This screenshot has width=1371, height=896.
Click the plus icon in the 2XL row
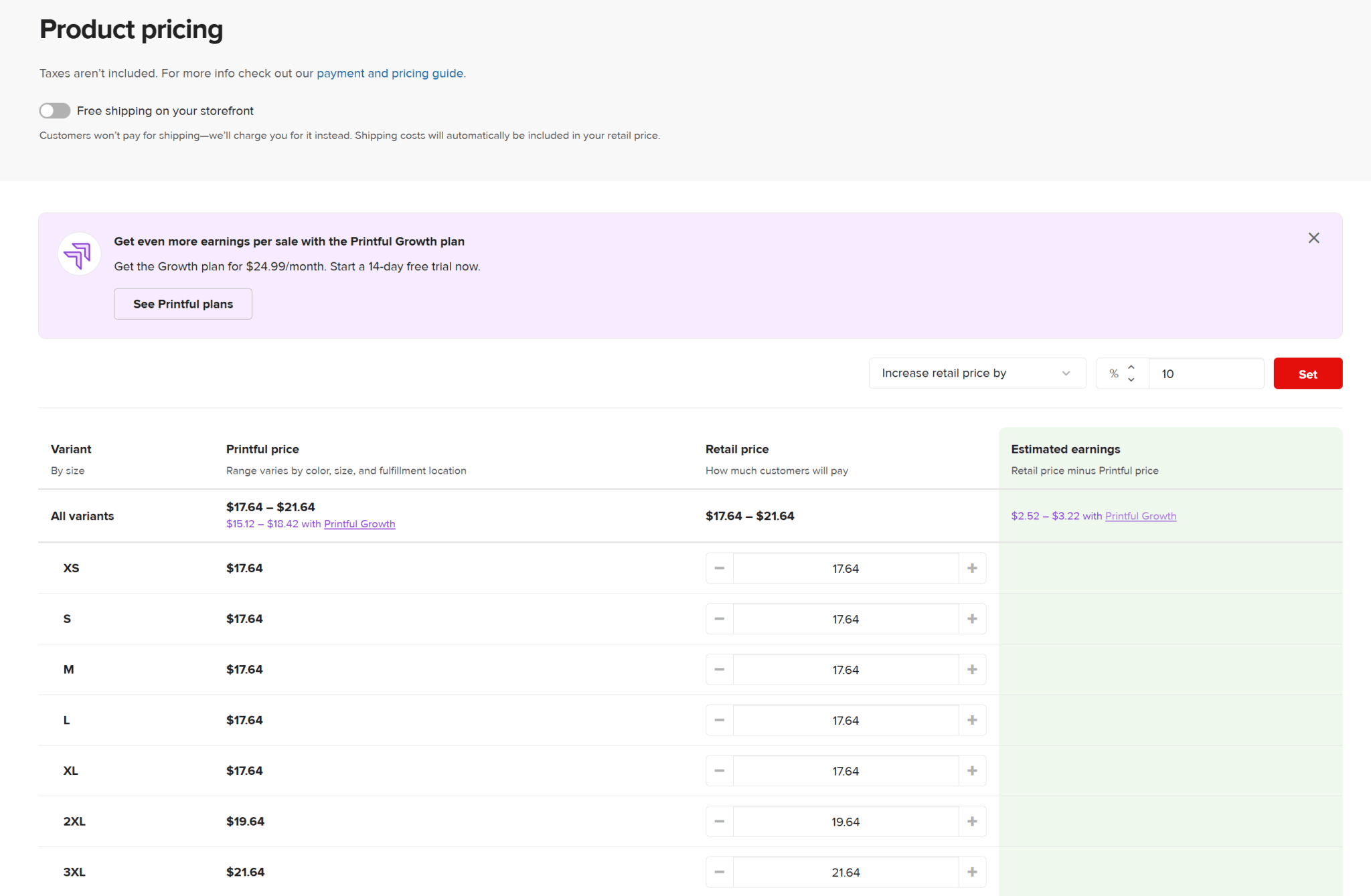pyautogui.click(x=972, y=822)
